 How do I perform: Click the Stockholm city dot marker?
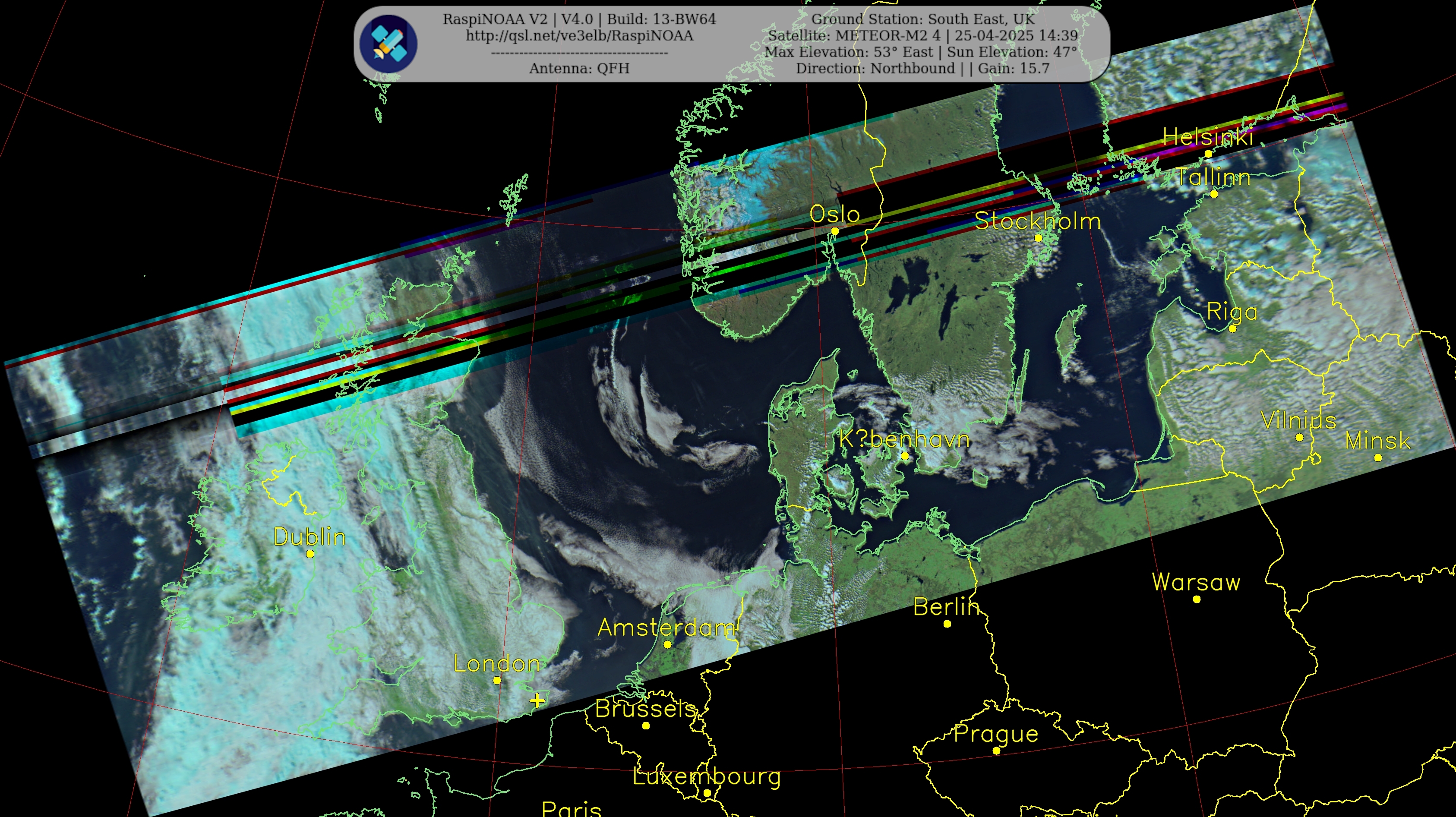[1038, 238]
